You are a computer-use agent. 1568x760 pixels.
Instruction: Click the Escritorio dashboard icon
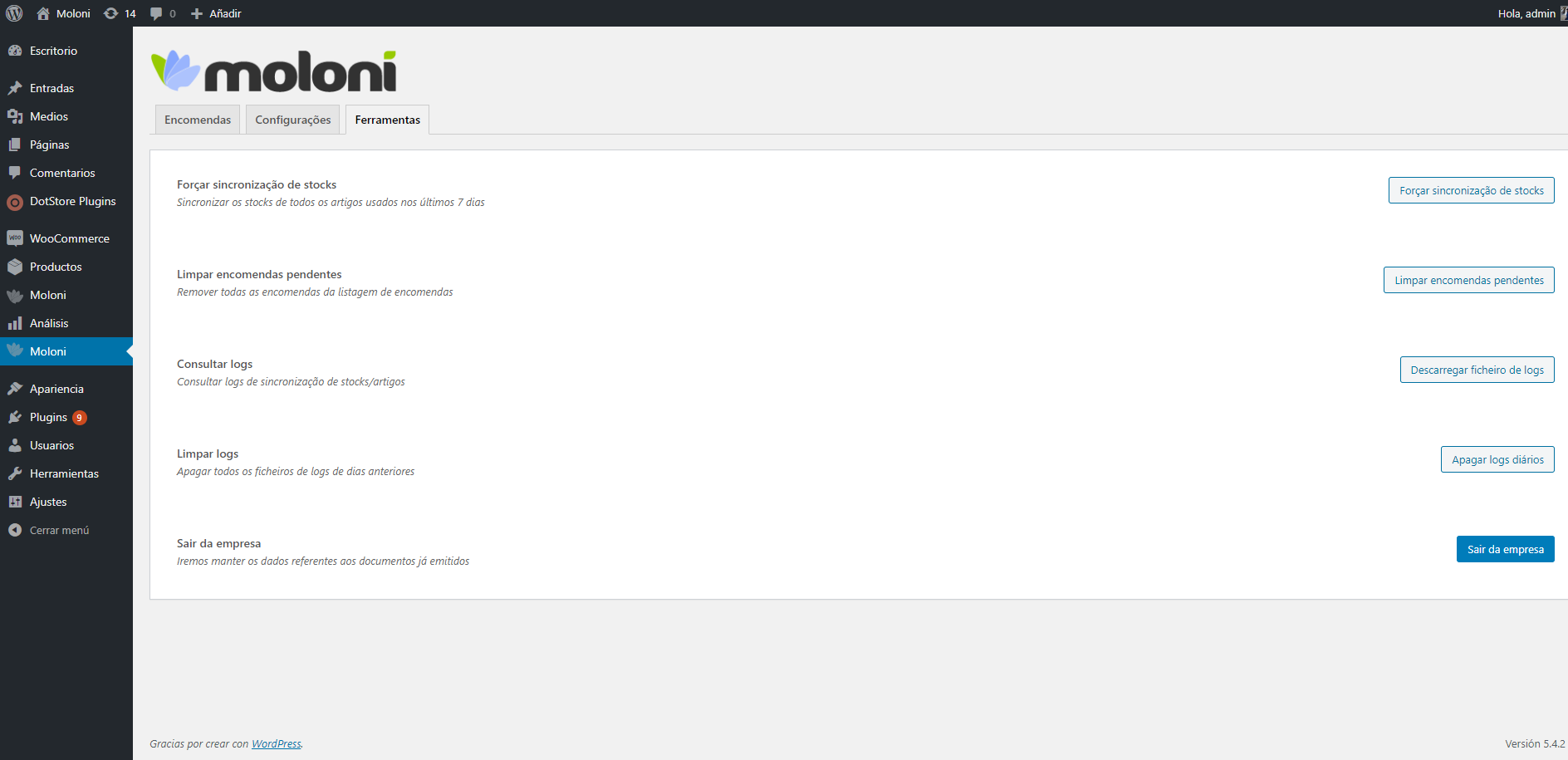(x=15, y=51)
